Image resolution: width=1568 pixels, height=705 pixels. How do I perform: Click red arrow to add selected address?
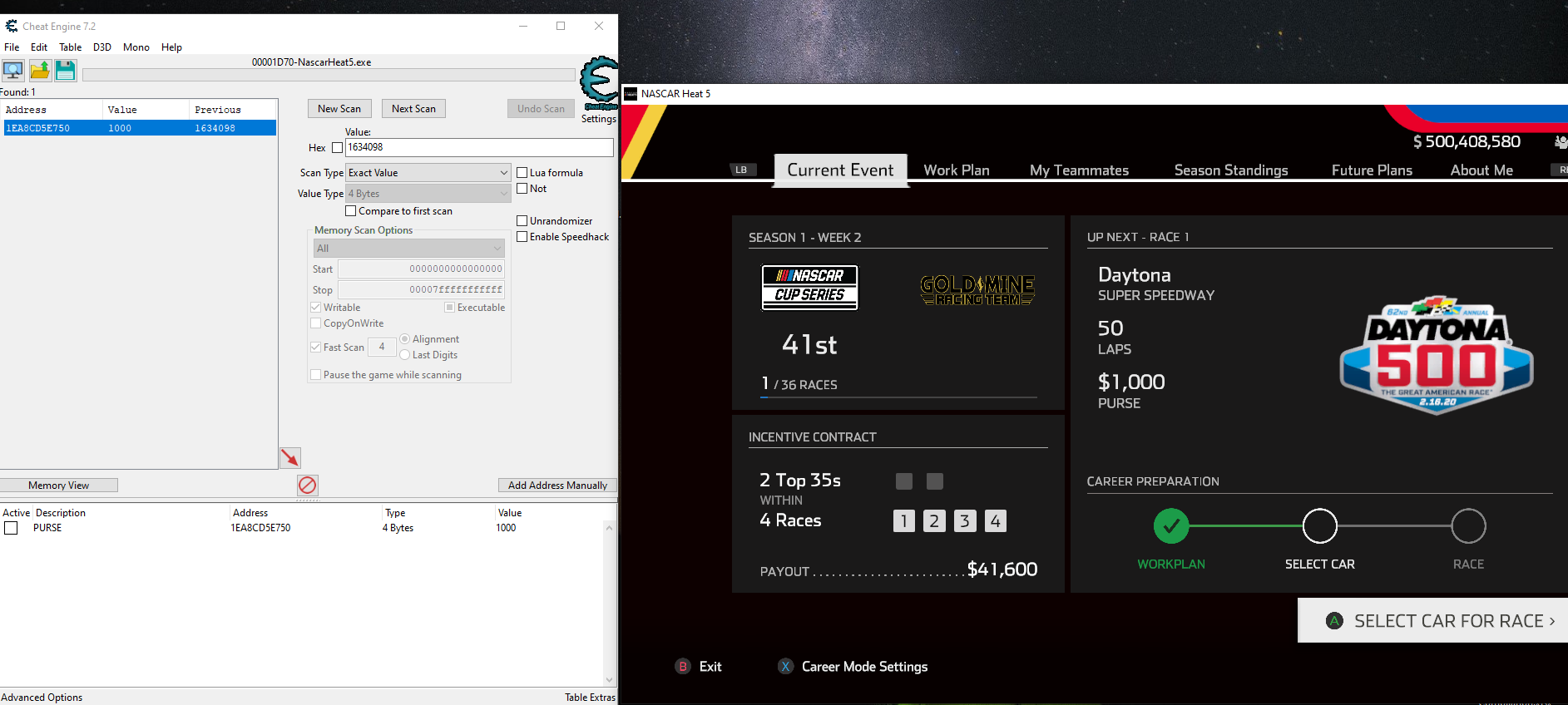tap(289, 457)
